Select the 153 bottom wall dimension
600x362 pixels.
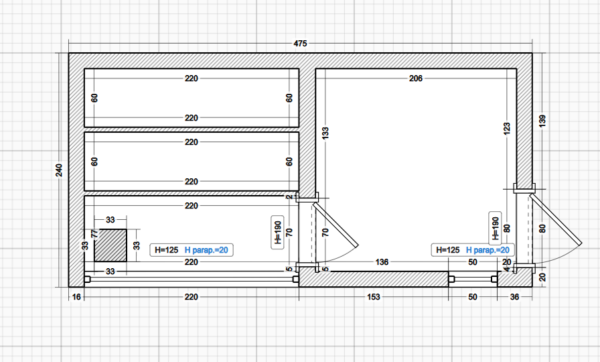click(373, 297)
